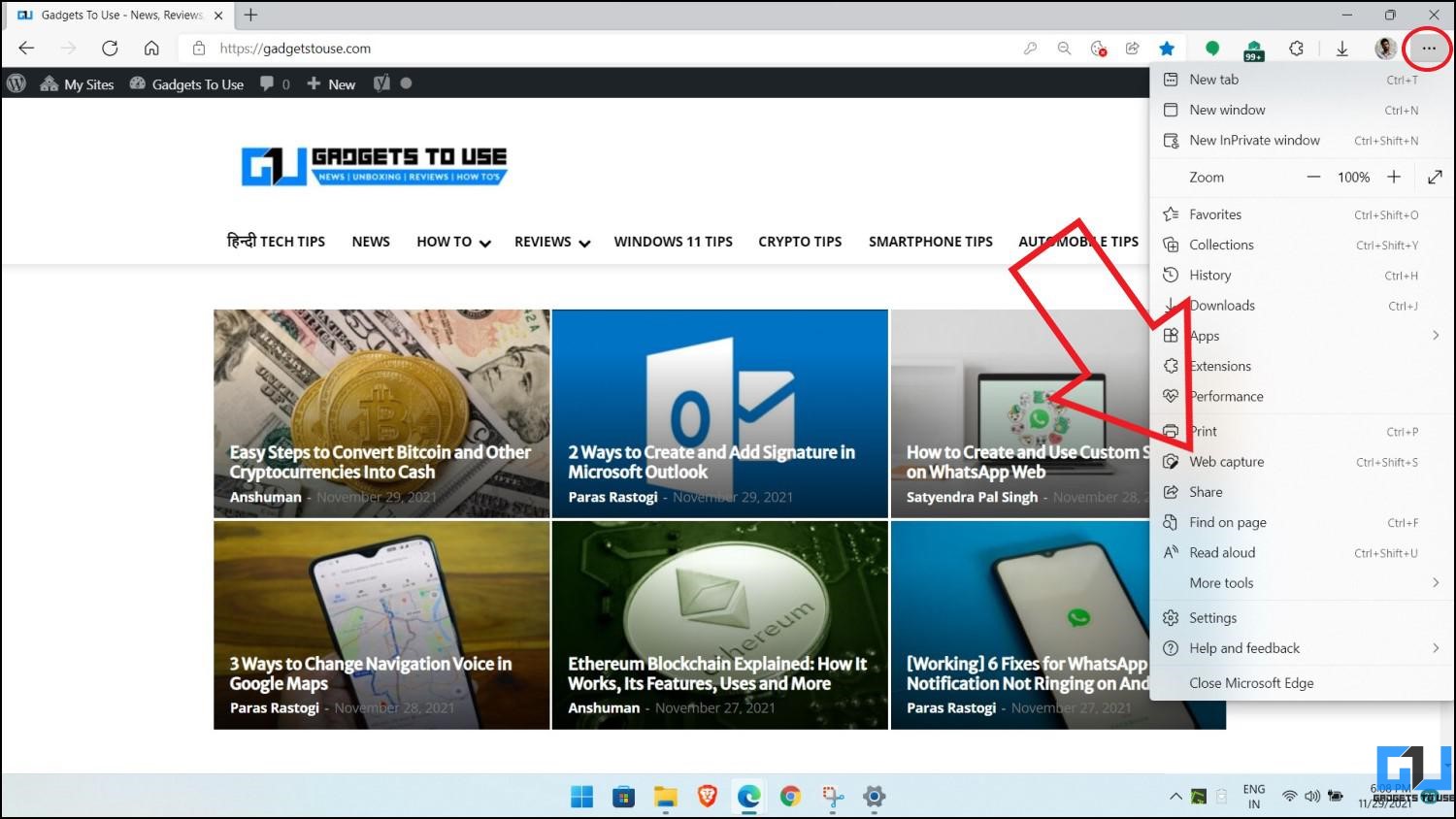Expand the Apps submenu
Image resolution: width=1456 pixels, height=819 pixels.
pyautogui.click(x=1301, y=336)
